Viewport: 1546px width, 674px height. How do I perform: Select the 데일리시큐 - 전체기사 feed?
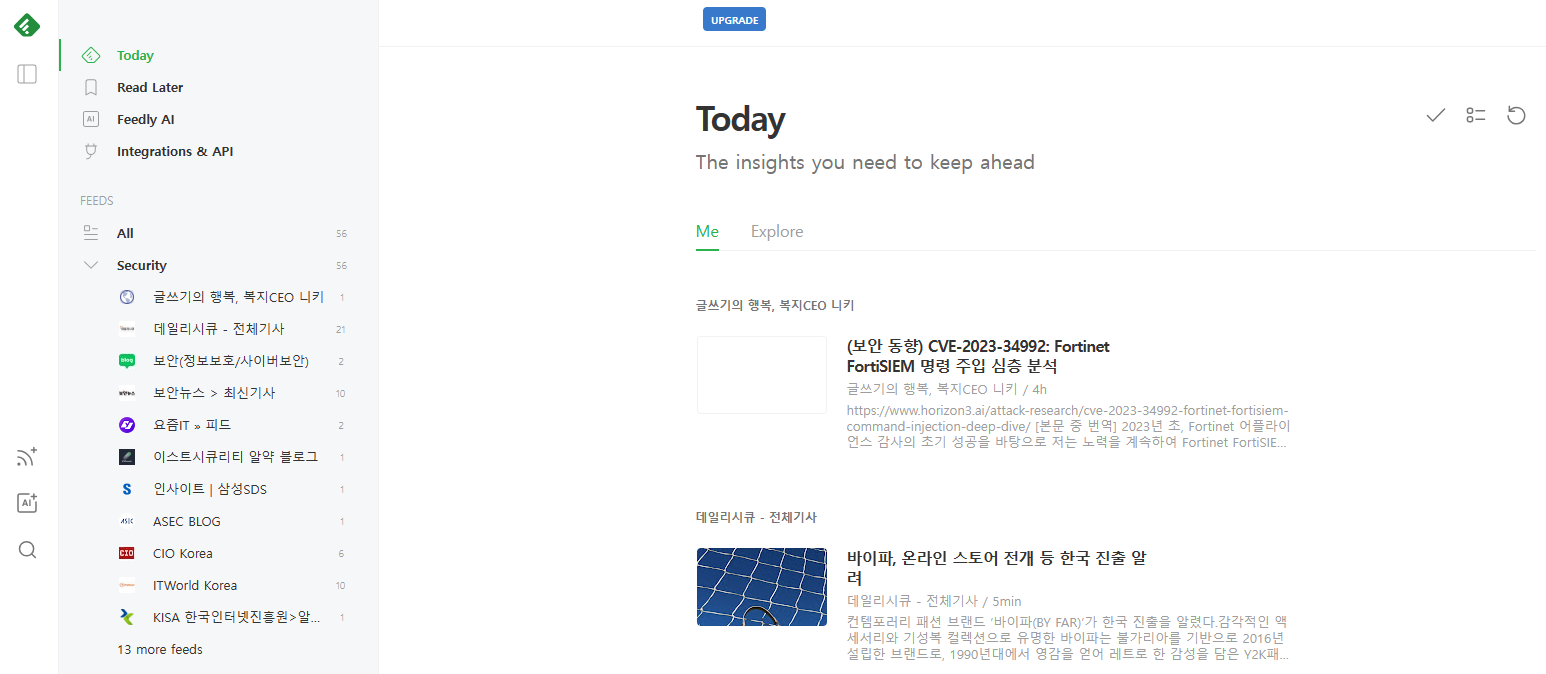pos(219,329)
